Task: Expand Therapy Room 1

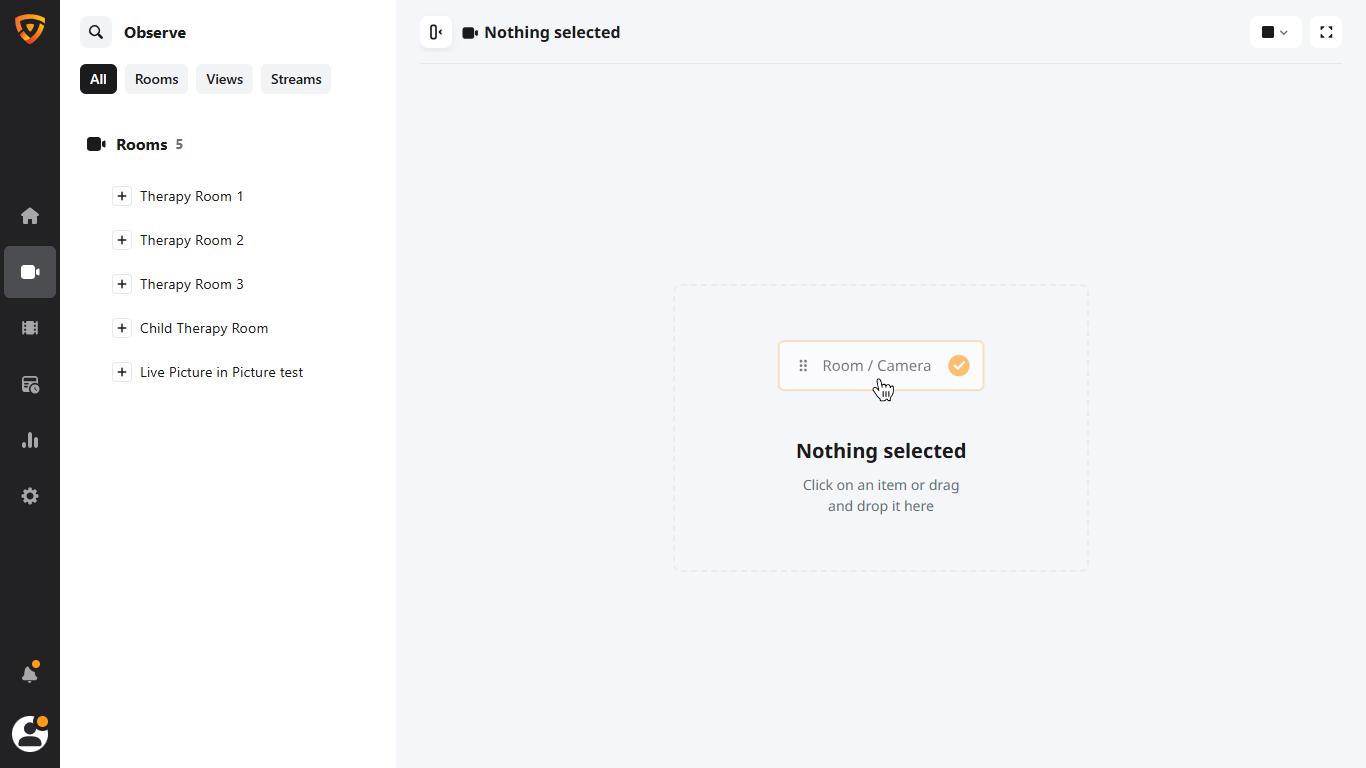Action: (122, 197)
